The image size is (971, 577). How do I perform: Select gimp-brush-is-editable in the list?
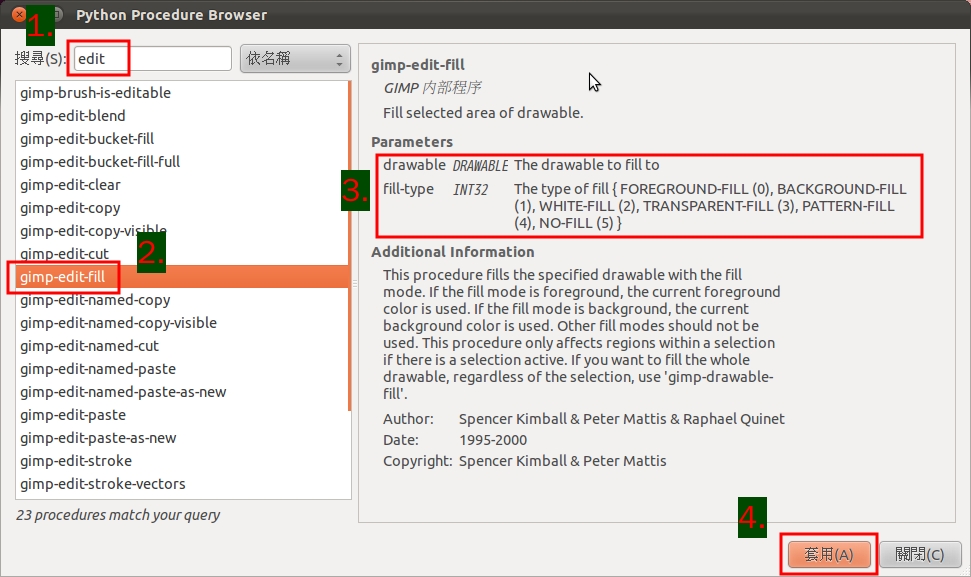[x=182, y=93]
